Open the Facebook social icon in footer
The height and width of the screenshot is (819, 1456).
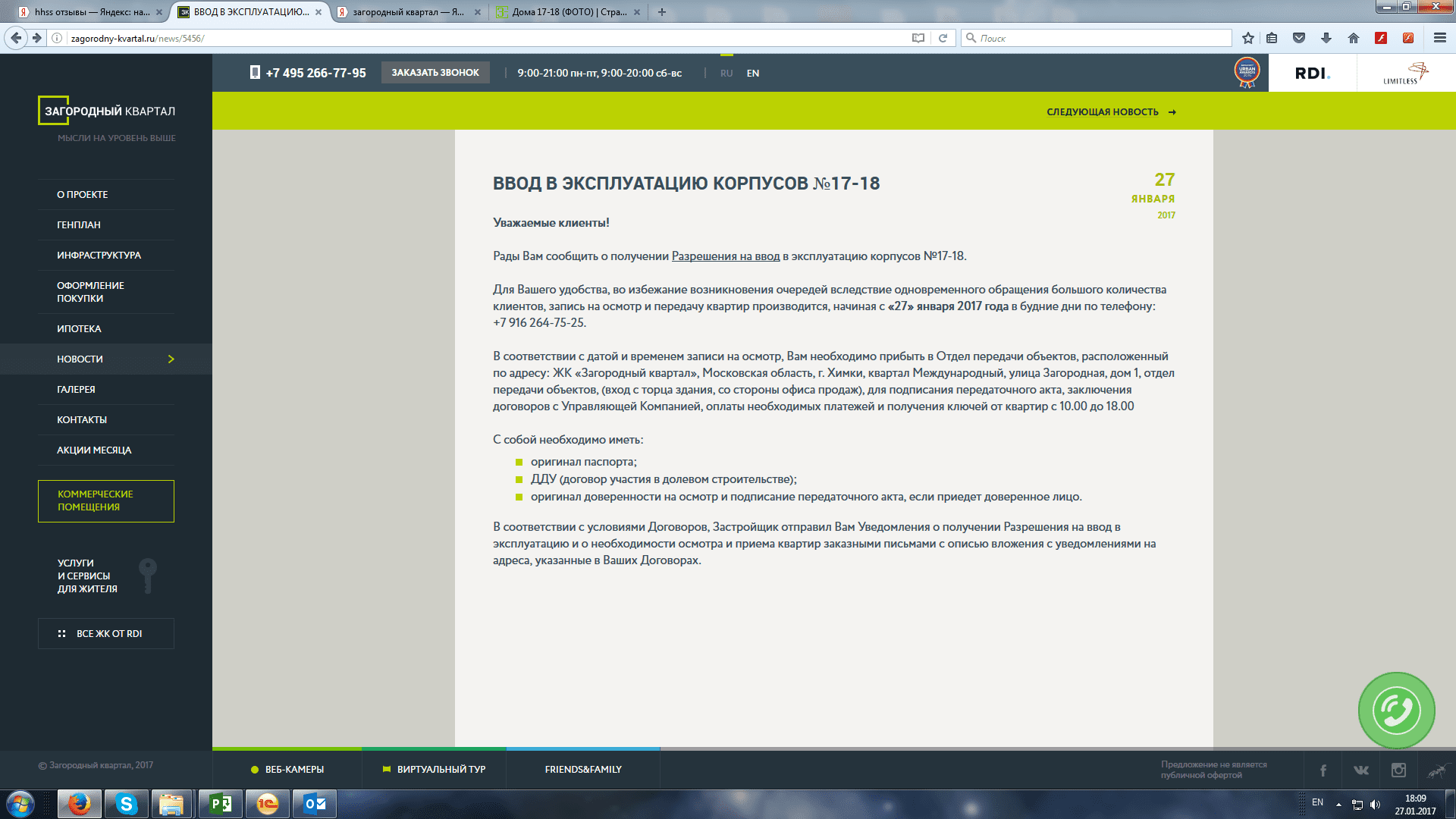[x=1323, y=770]
